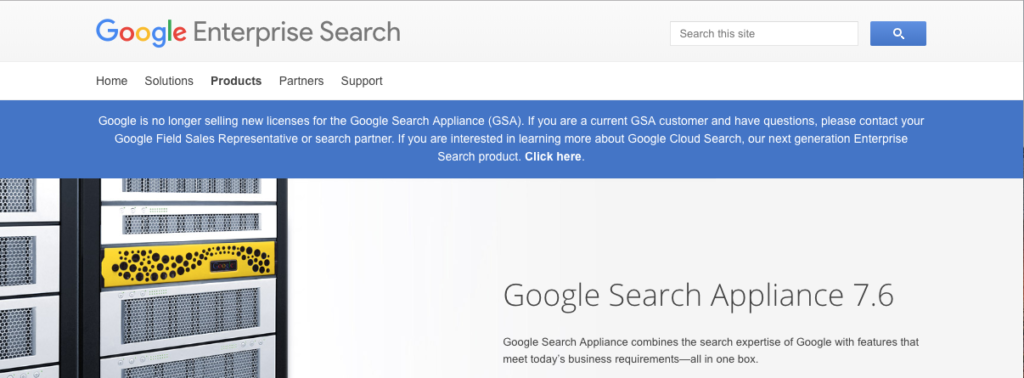The height and width of the screenshot is (378, 1024).
Task: Click the blue magnifying glass search button
Action: [x=897, y=33]
